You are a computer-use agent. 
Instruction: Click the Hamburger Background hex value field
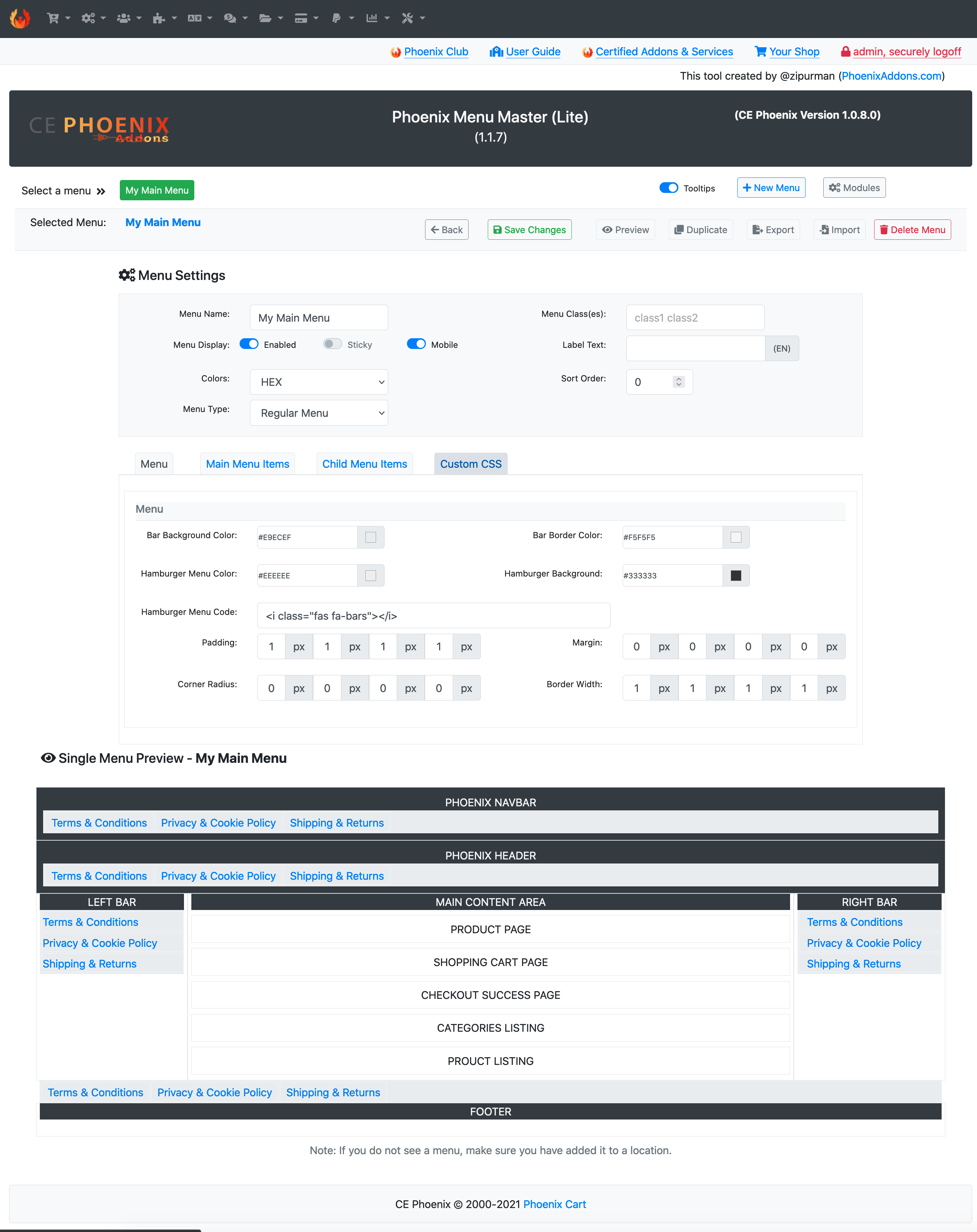tap(672, 575)
